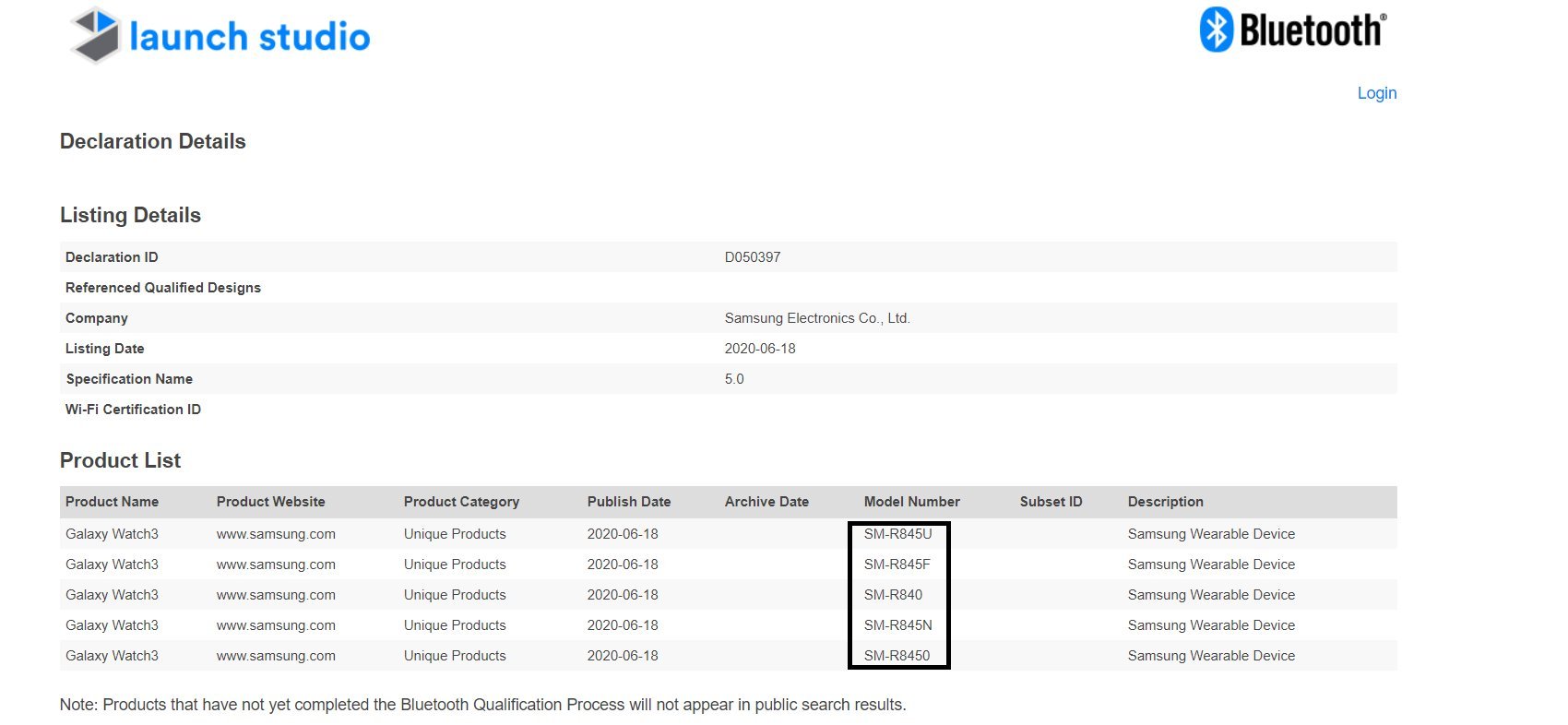This screenshot has width=1568, height=725.
Task: Click the Publish Date column header
Action: tap(629, 502)
